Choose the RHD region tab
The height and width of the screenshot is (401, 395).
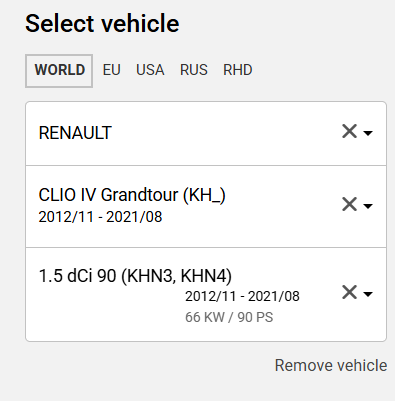point(238,70)
